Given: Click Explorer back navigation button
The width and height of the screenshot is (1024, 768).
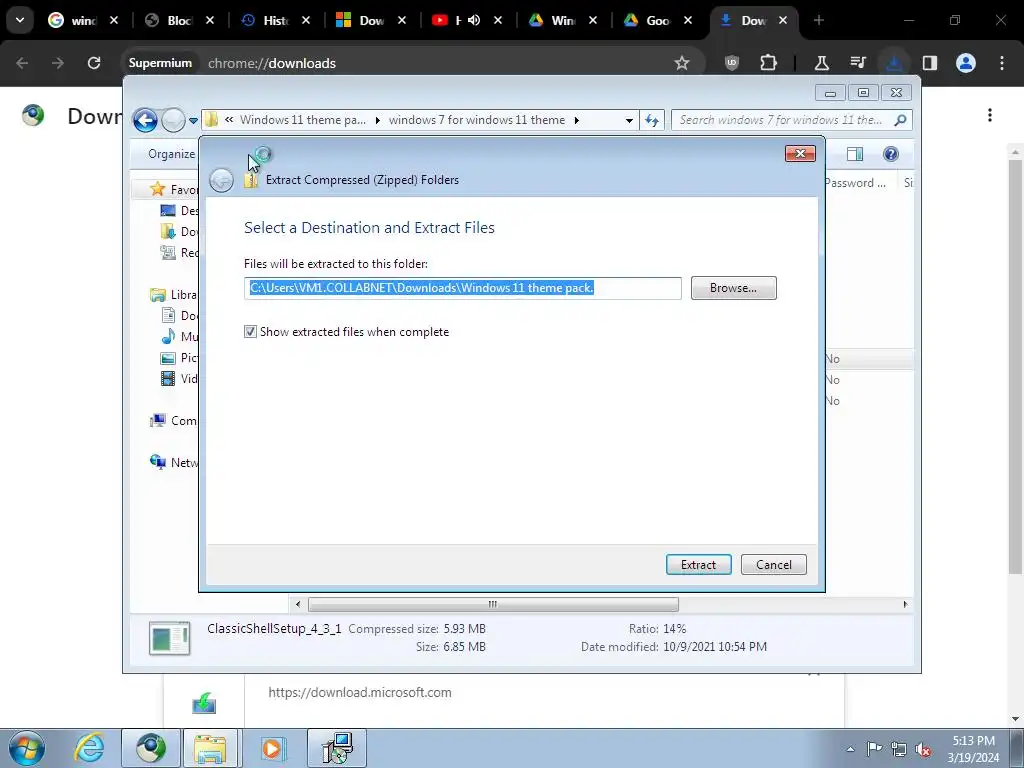Looking at the screenshot, I should (x=145, y=120).
